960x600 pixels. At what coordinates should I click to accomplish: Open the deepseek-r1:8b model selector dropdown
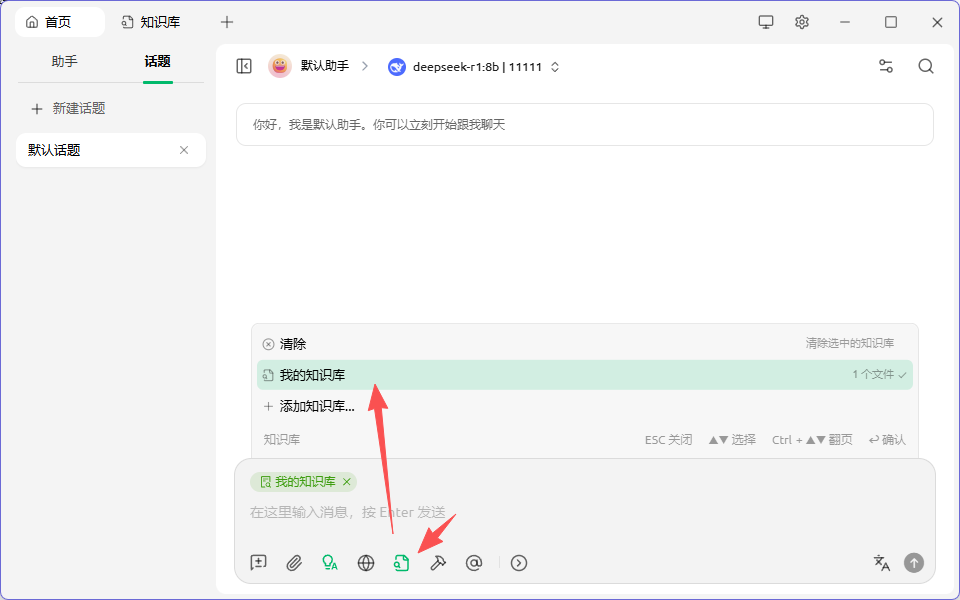click(x=474, y=67)
